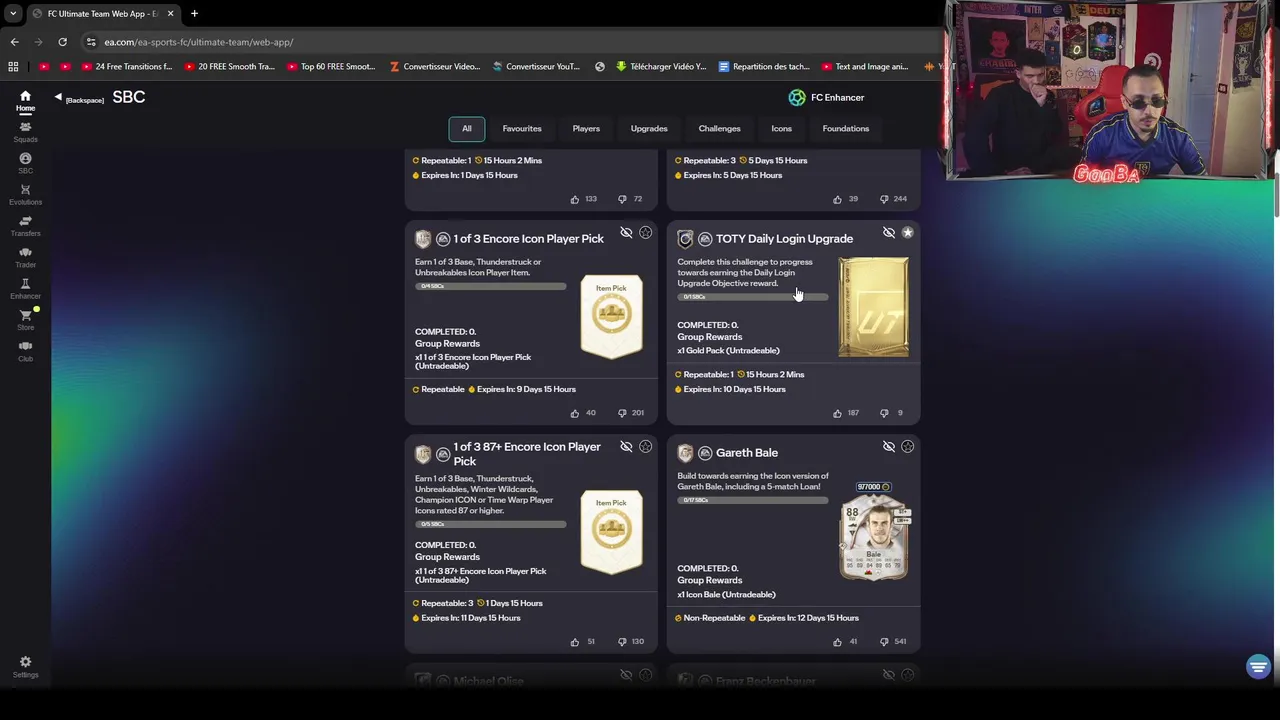The image size is (1280, 720).
Task: Open TOTY Daily Login Upgrade title
Action: tap(784, 239)
